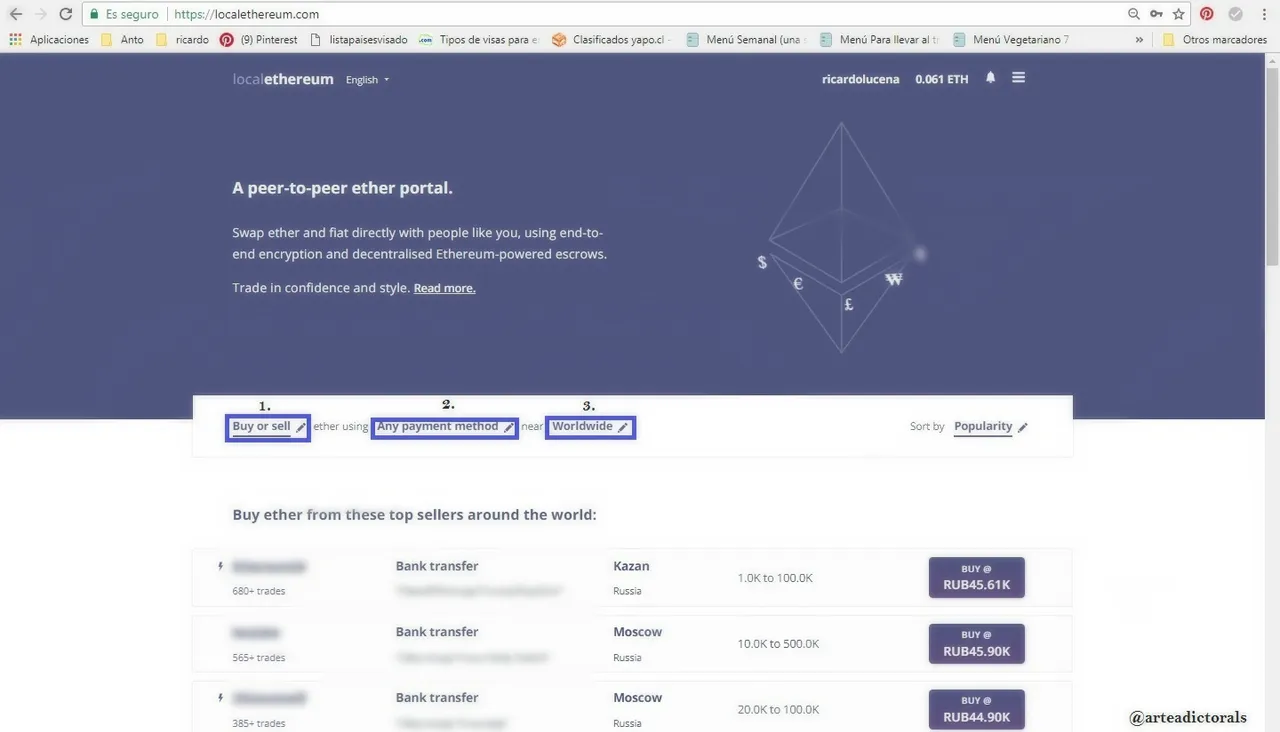Open the hamburger menu in site header
The width and height of the screenshot is (1280, 732).
tap(1018, 77)
